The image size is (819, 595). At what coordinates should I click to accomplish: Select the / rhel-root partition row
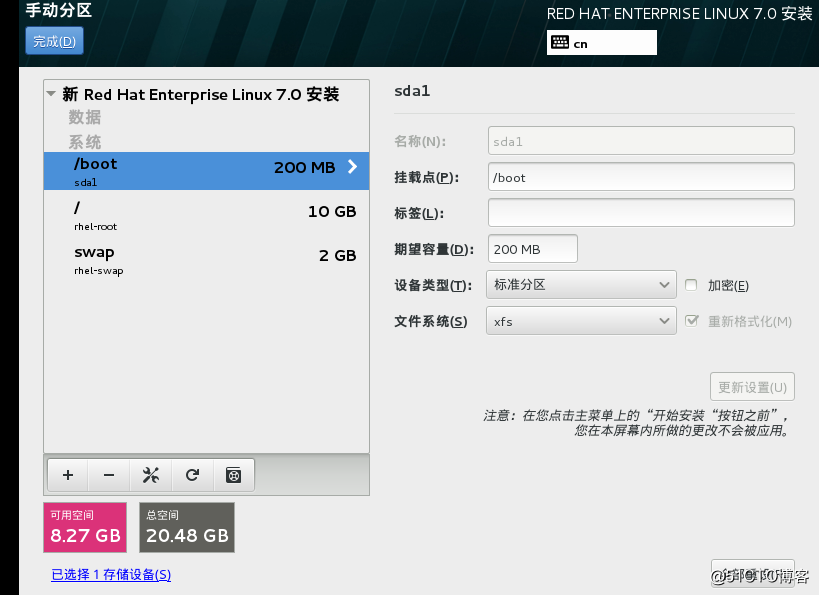coord(206,215)
